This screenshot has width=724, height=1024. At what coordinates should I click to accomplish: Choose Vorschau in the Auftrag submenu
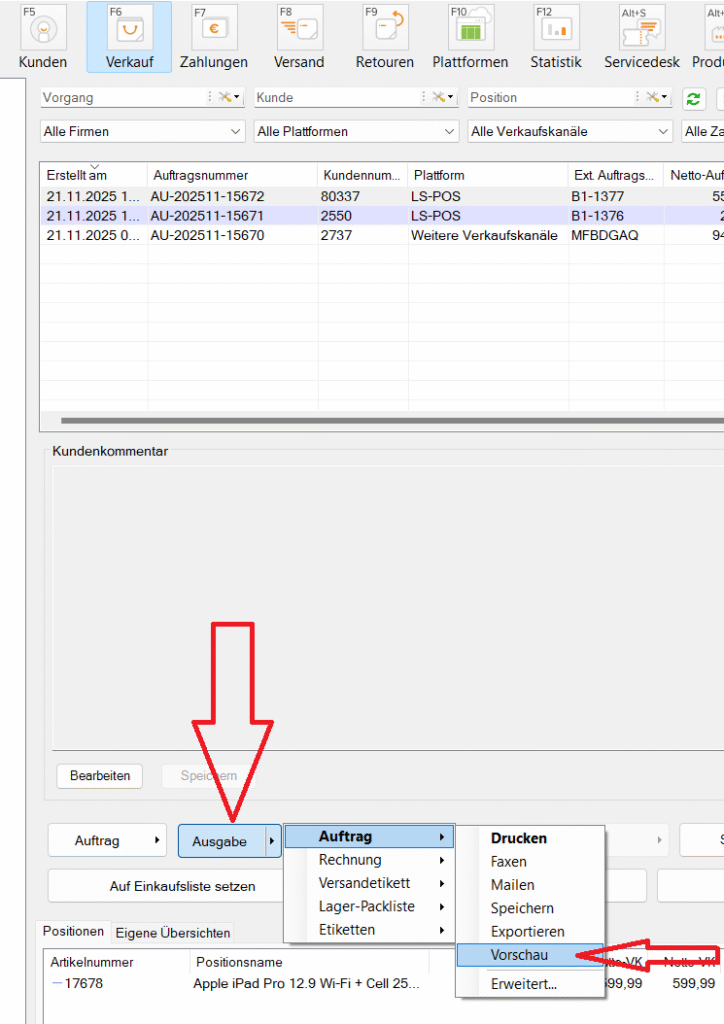(519, 955)
